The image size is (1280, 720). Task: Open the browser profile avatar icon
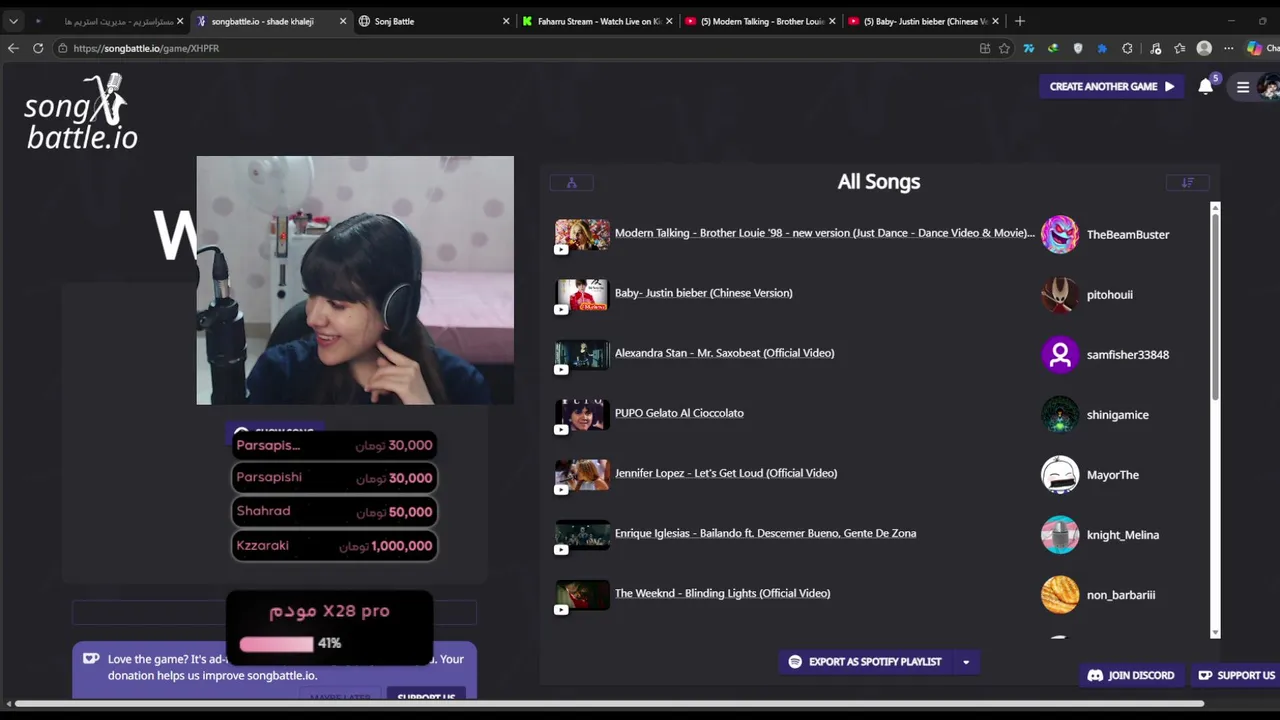point(1204,48)
